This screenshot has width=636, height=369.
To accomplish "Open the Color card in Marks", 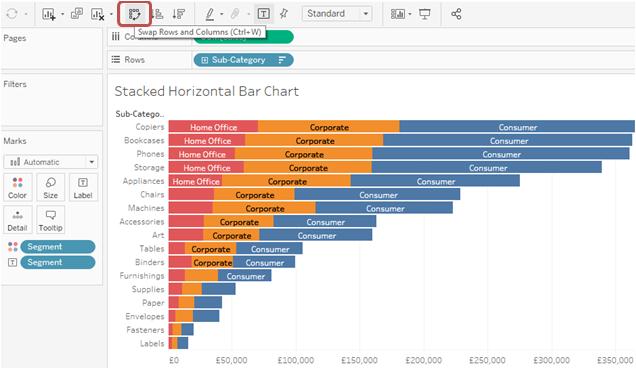I will [17, 188].
